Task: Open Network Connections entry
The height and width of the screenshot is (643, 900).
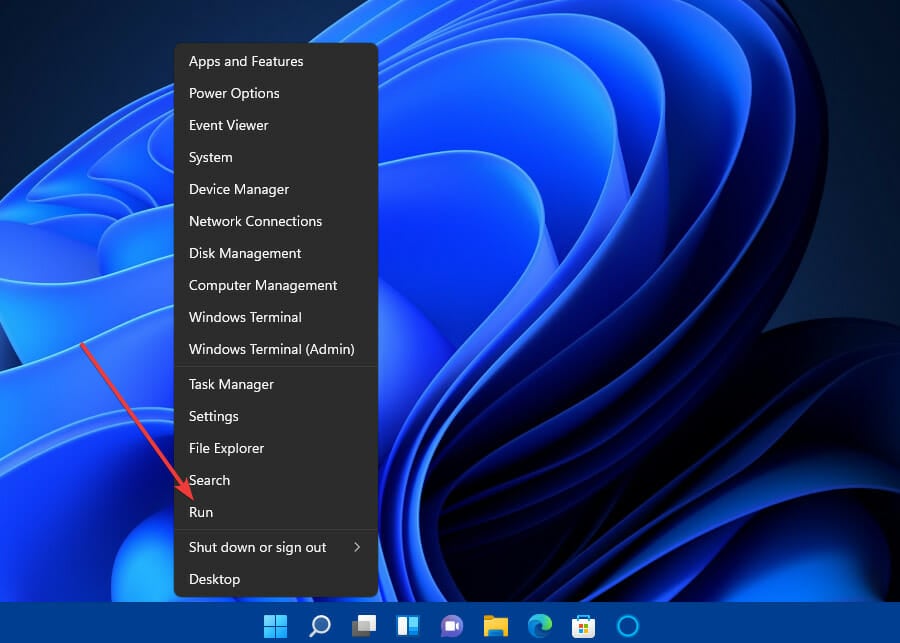Action: click(255, 221)
